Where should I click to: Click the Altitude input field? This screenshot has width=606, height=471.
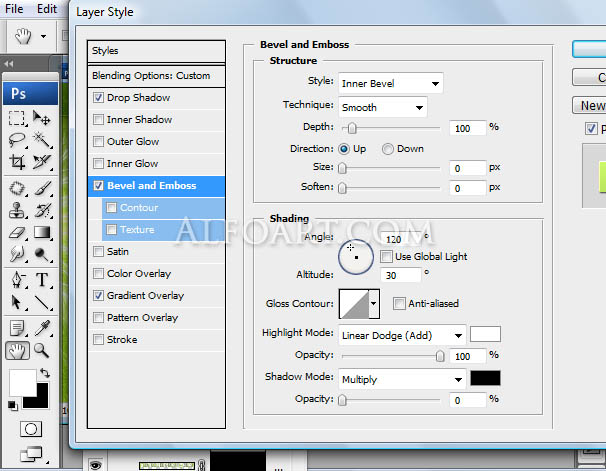[401, 275]
